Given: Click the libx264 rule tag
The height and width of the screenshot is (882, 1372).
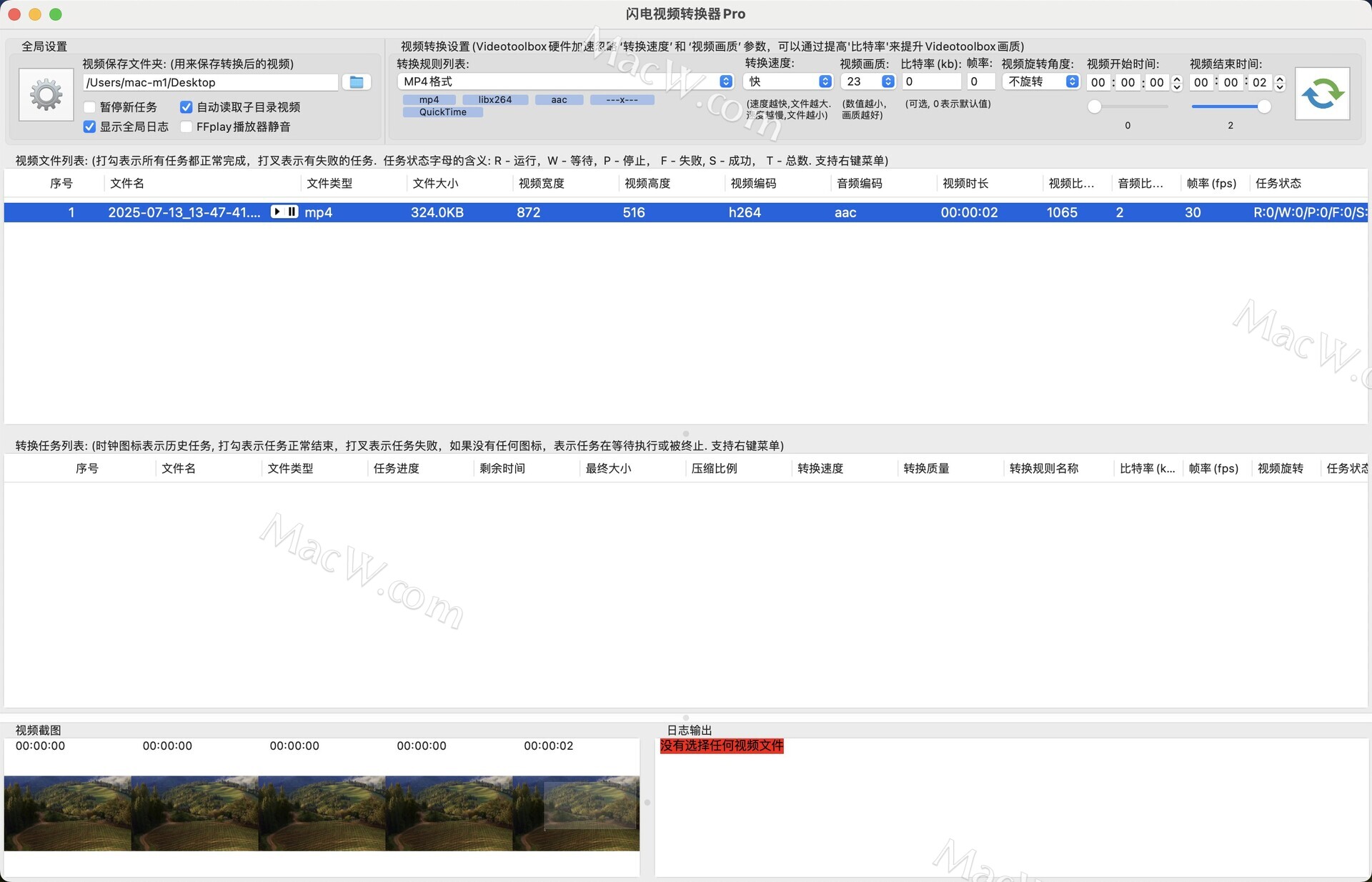Looking at the screenshot, I should [495, 99].
